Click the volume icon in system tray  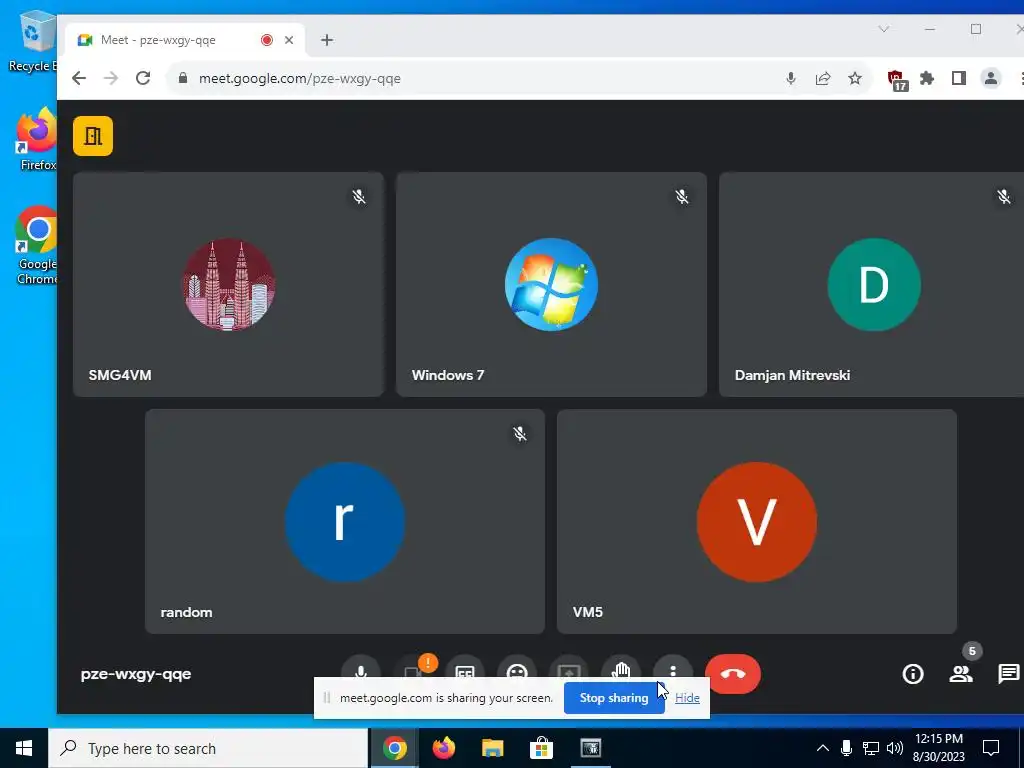coord(895,748)
